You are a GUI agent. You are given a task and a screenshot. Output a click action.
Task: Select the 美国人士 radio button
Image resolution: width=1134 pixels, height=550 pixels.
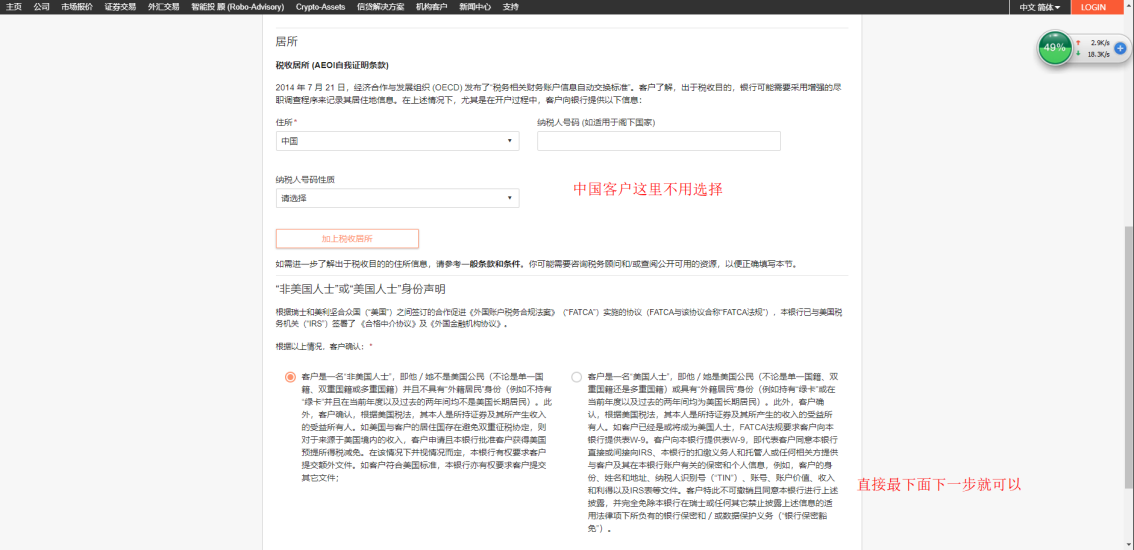tap(576, 377)
